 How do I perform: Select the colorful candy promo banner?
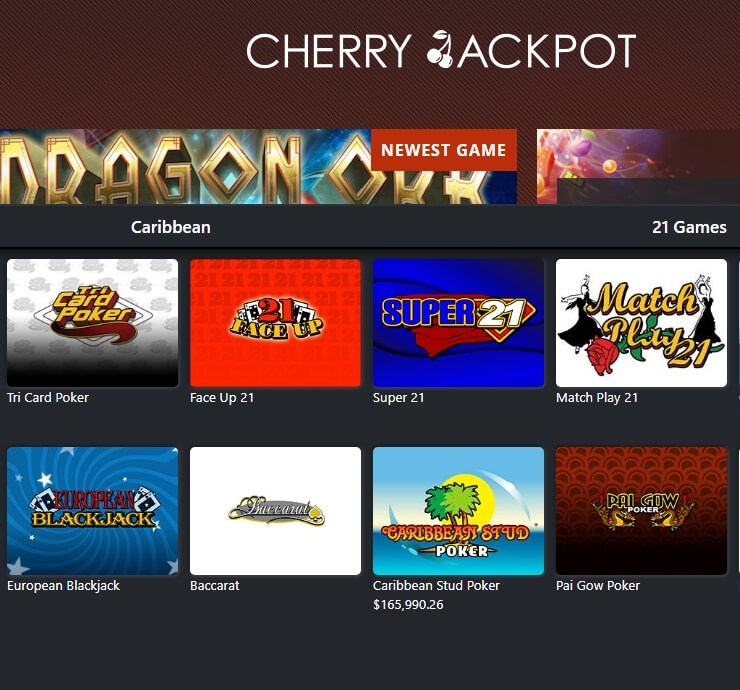pos(639,167)
